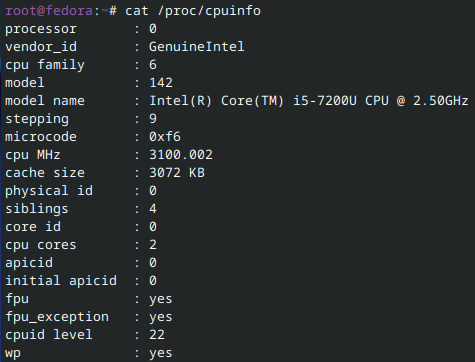Click the root@fedora prompt text
475x362 pixels.
(49, 11)
